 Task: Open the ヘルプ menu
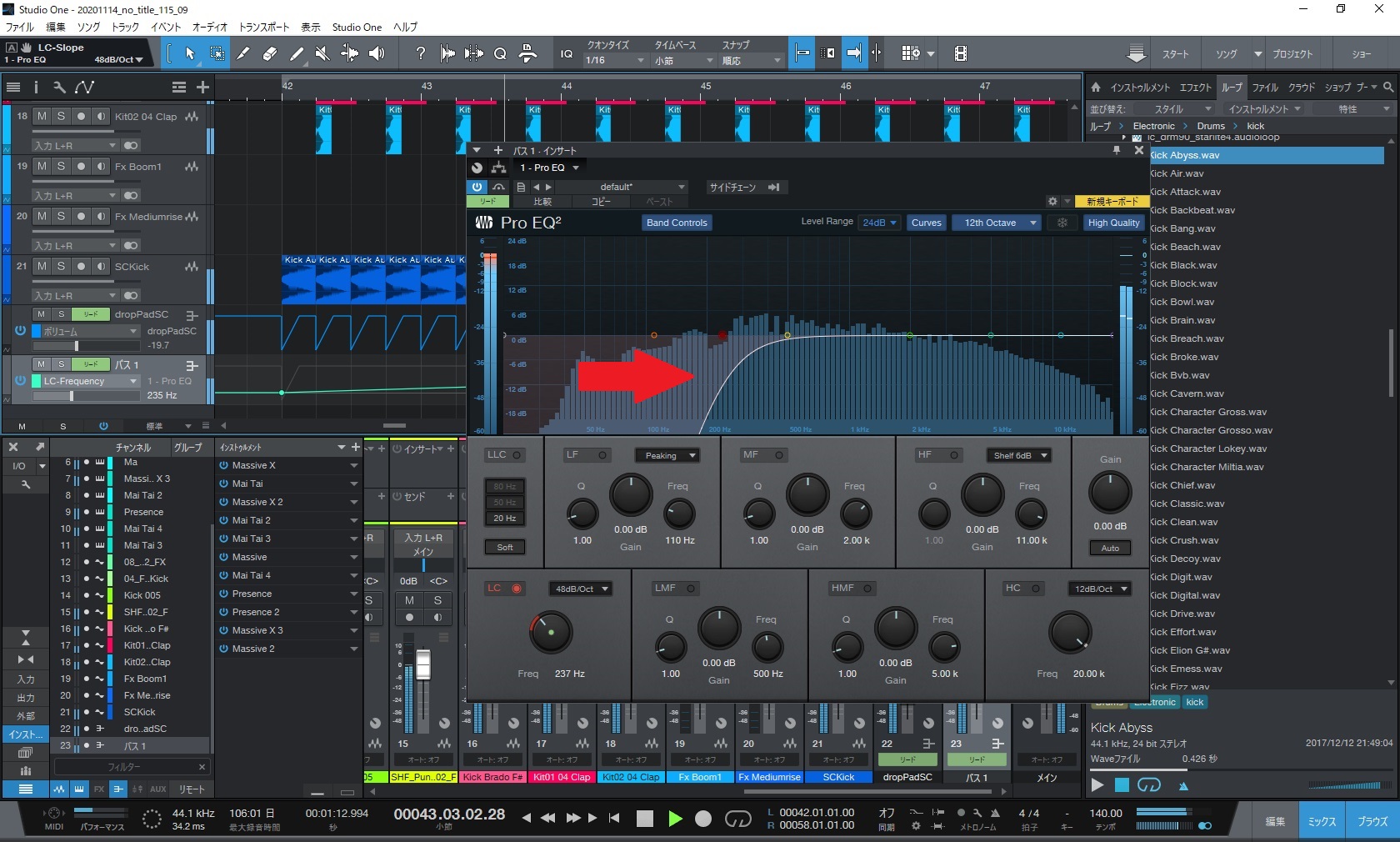[x=405, y=27]
